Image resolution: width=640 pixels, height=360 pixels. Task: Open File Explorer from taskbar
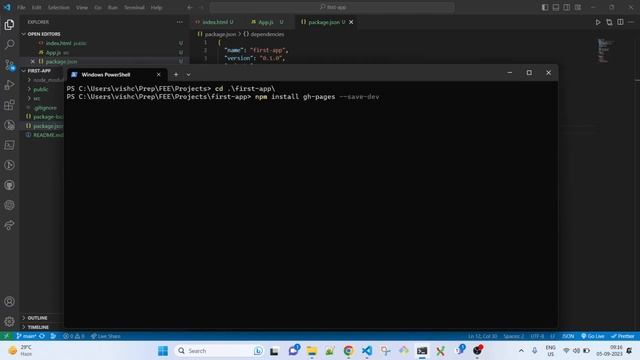tap(312, 351)
